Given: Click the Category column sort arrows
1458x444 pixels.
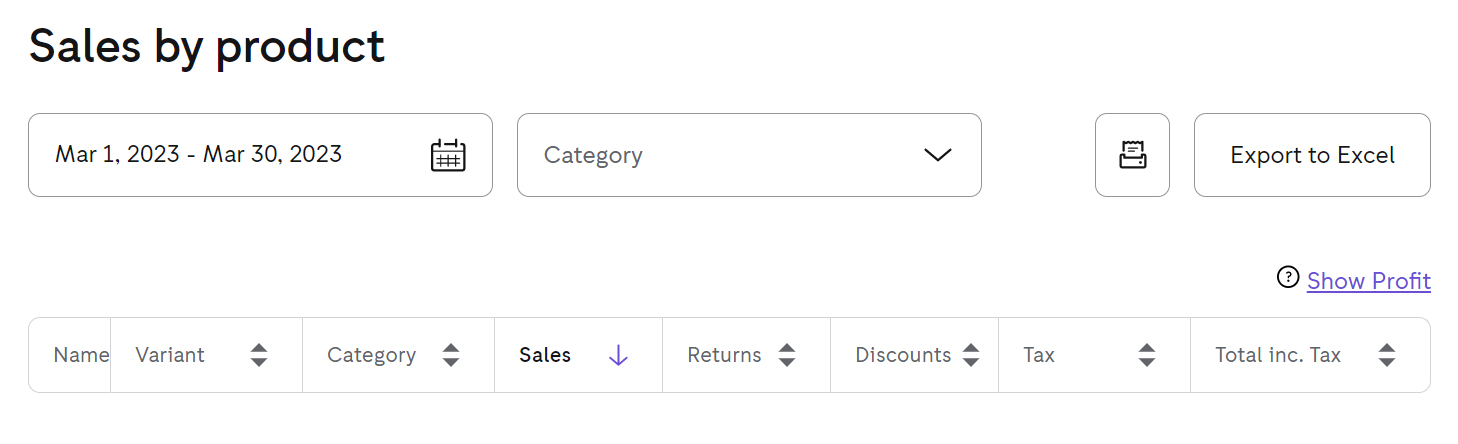Looking at the screenshot, I should pos(451,355).
